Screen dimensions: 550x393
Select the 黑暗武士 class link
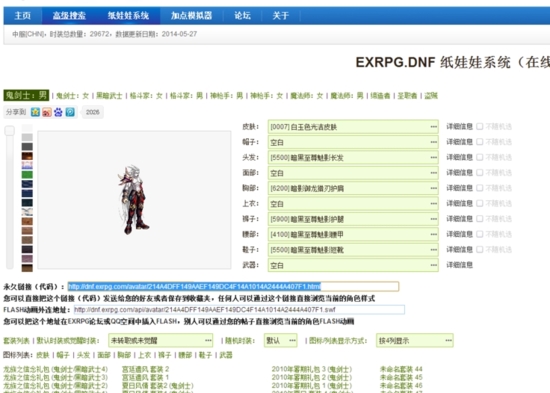click(x=109, y=96)
